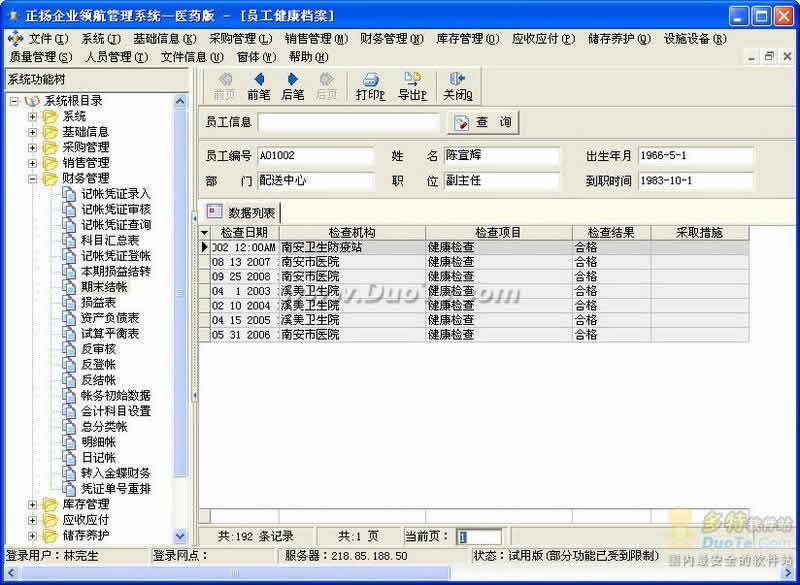Image resolution: width=800 pixels, height=585 pixels.
Task: Open 明细帐 tree entry
Action: [98, 442]
